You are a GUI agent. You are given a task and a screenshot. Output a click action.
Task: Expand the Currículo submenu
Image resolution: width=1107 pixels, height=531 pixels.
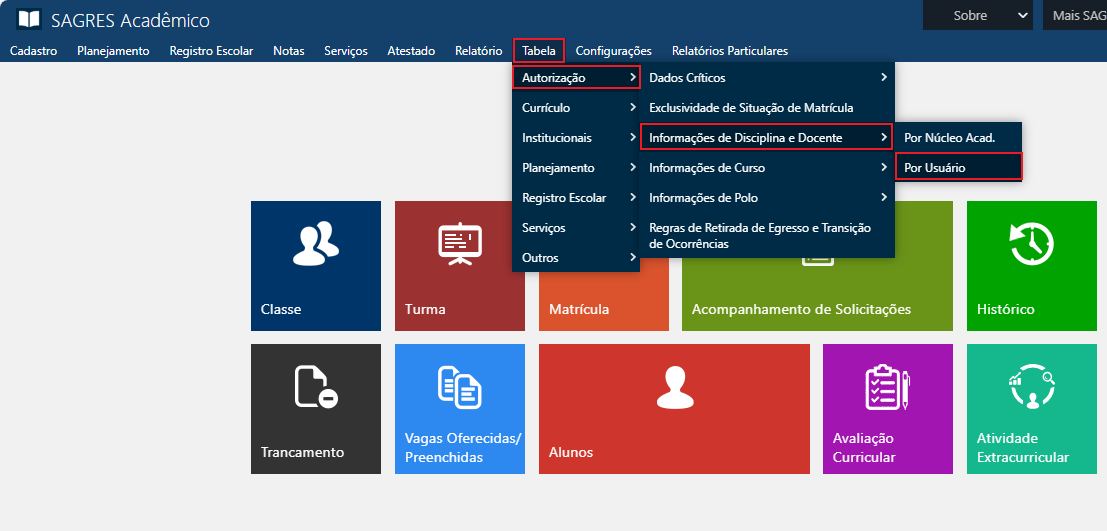[575, 108]
